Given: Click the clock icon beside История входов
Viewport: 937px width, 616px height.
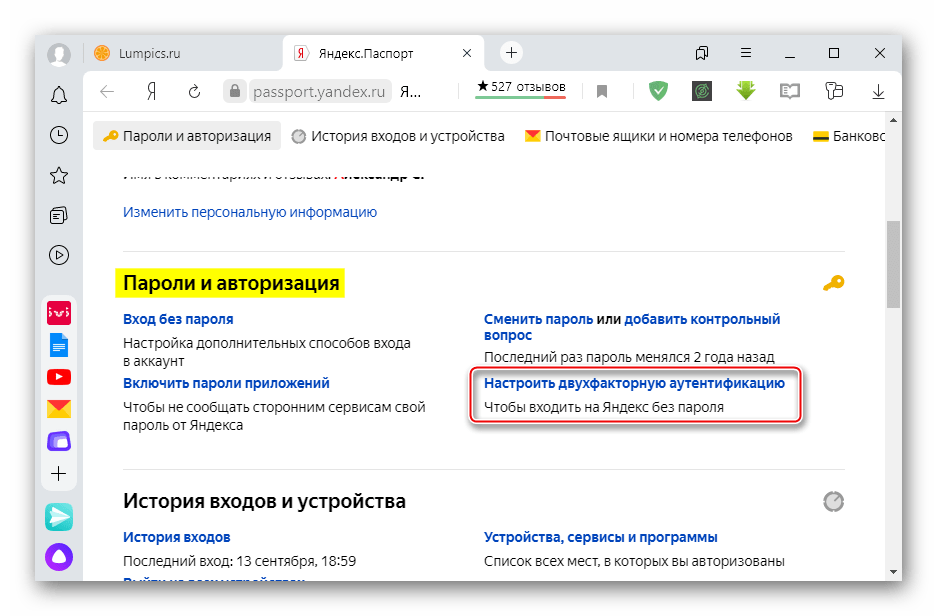Looking at the screenshot, I should [833, 501].
